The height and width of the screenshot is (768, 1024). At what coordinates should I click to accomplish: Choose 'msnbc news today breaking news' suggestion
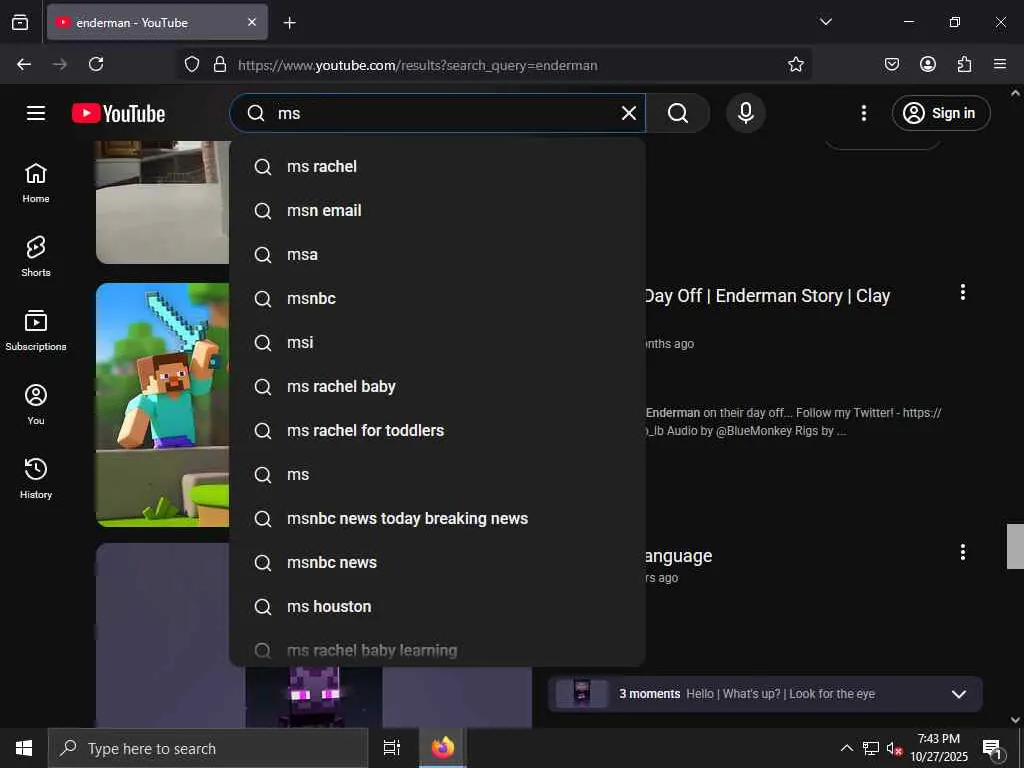407,518
